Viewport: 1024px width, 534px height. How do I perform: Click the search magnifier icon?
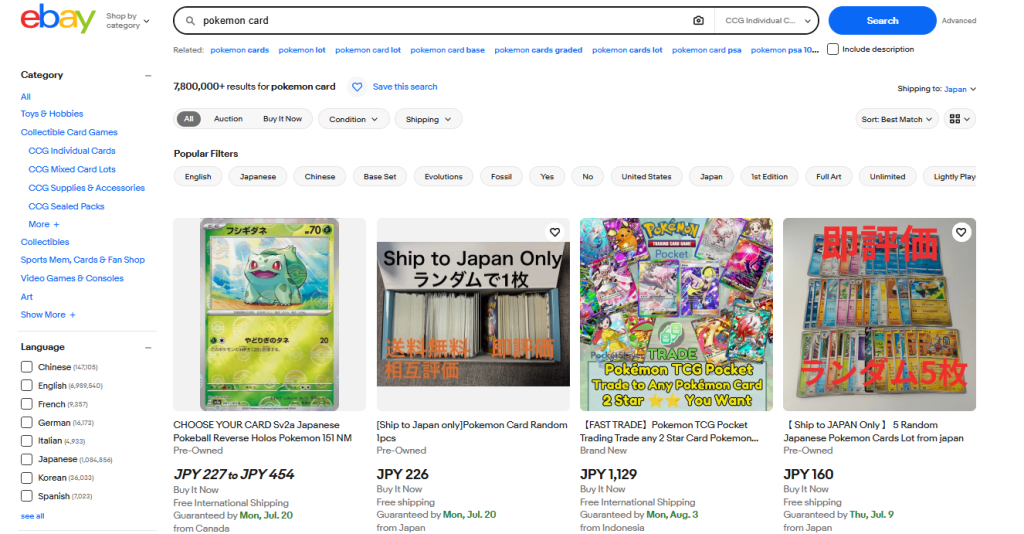point(190,21)
